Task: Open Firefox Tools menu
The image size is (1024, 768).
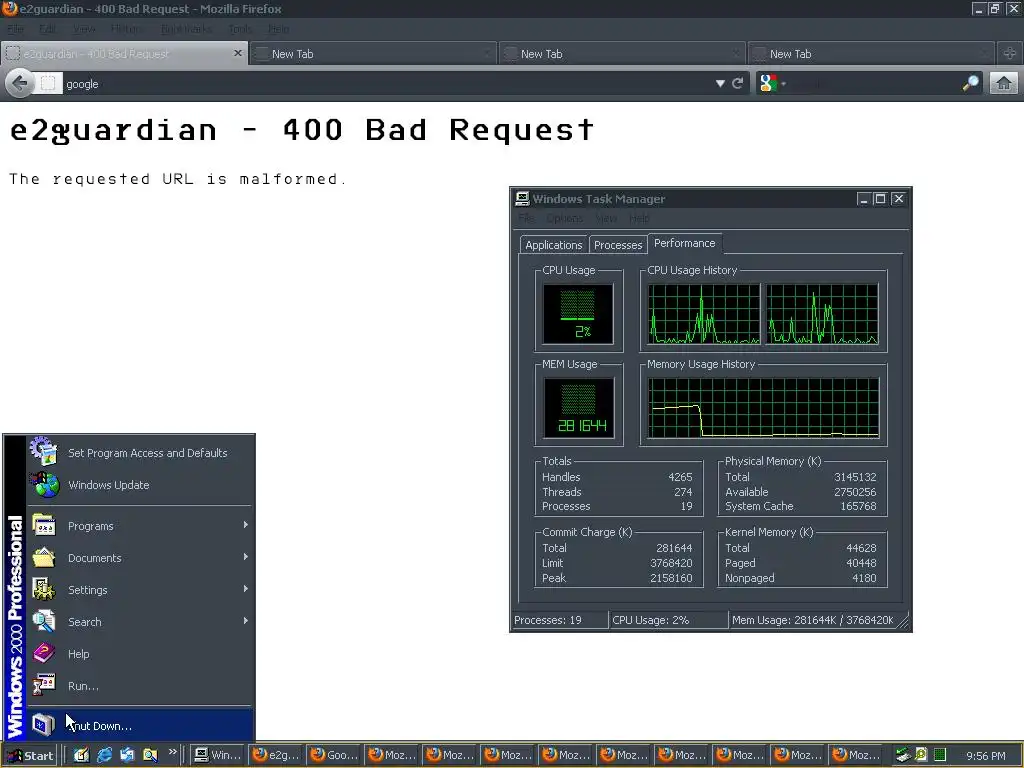Action: click(240, 29)
